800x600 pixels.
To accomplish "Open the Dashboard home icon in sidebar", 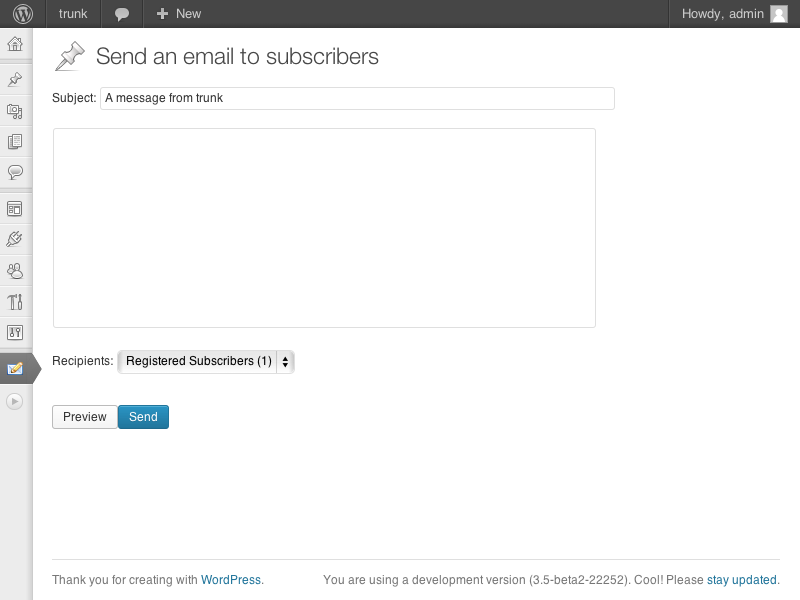I will tap(15, 44).
